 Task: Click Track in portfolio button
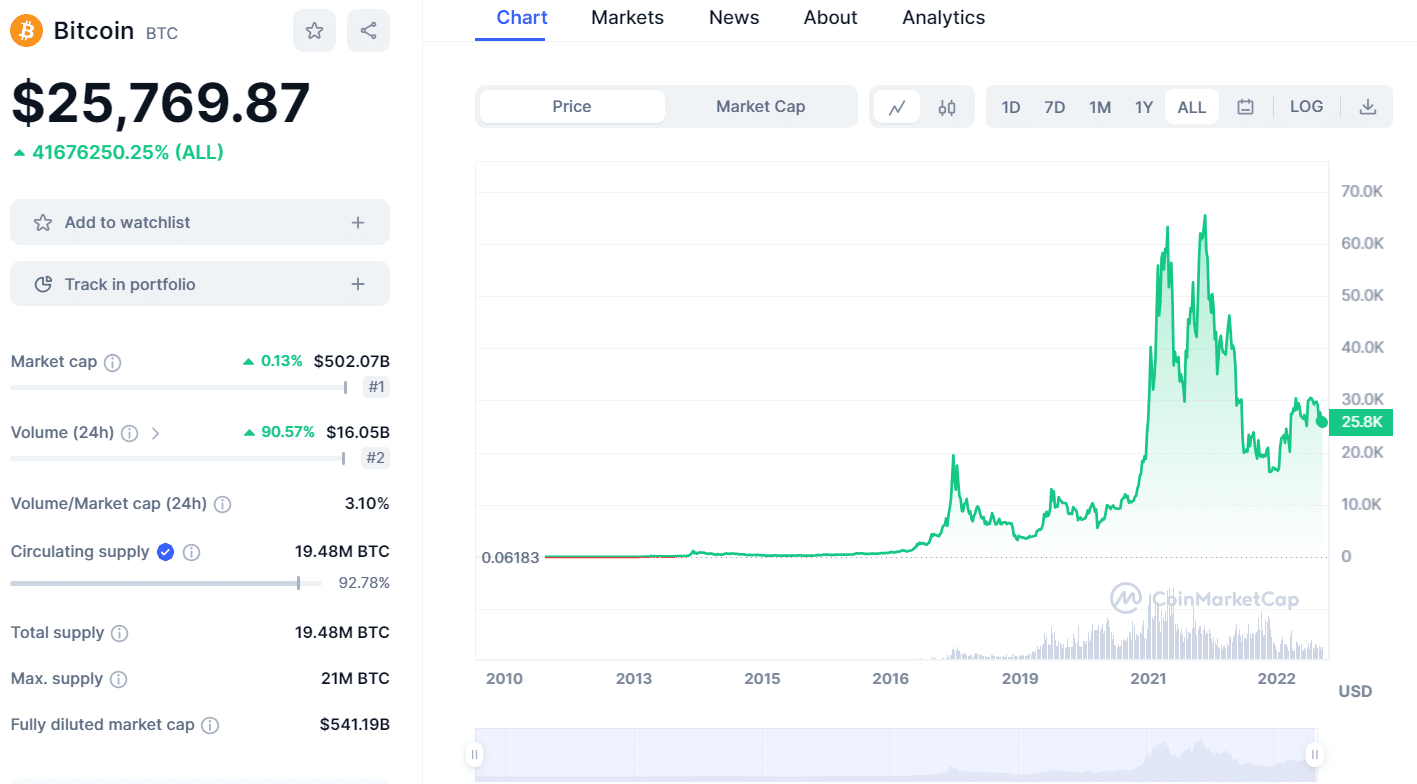[200, 284]
